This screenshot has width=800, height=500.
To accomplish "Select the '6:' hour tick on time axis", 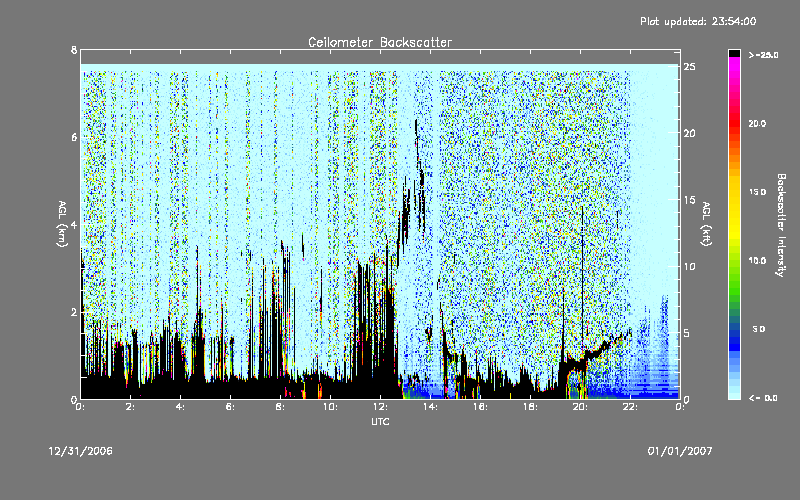I will 231,407.
